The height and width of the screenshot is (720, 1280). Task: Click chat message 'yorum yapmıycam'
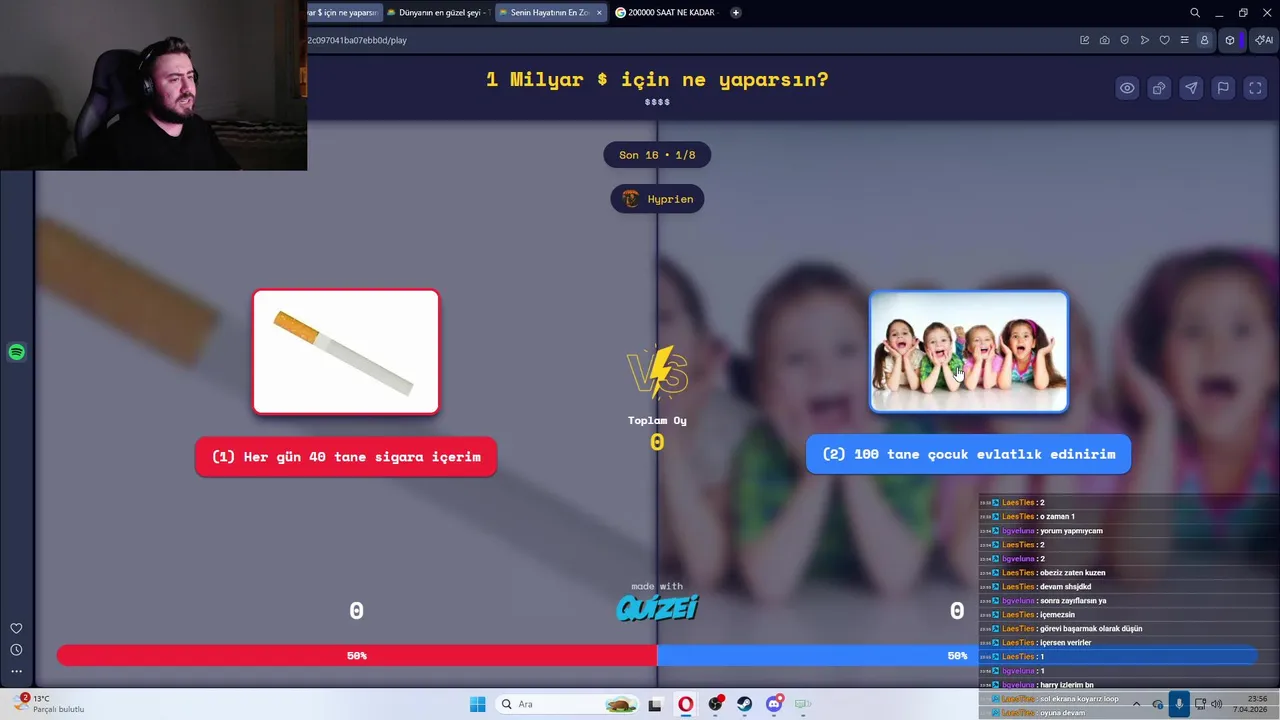click(1071, 531)
